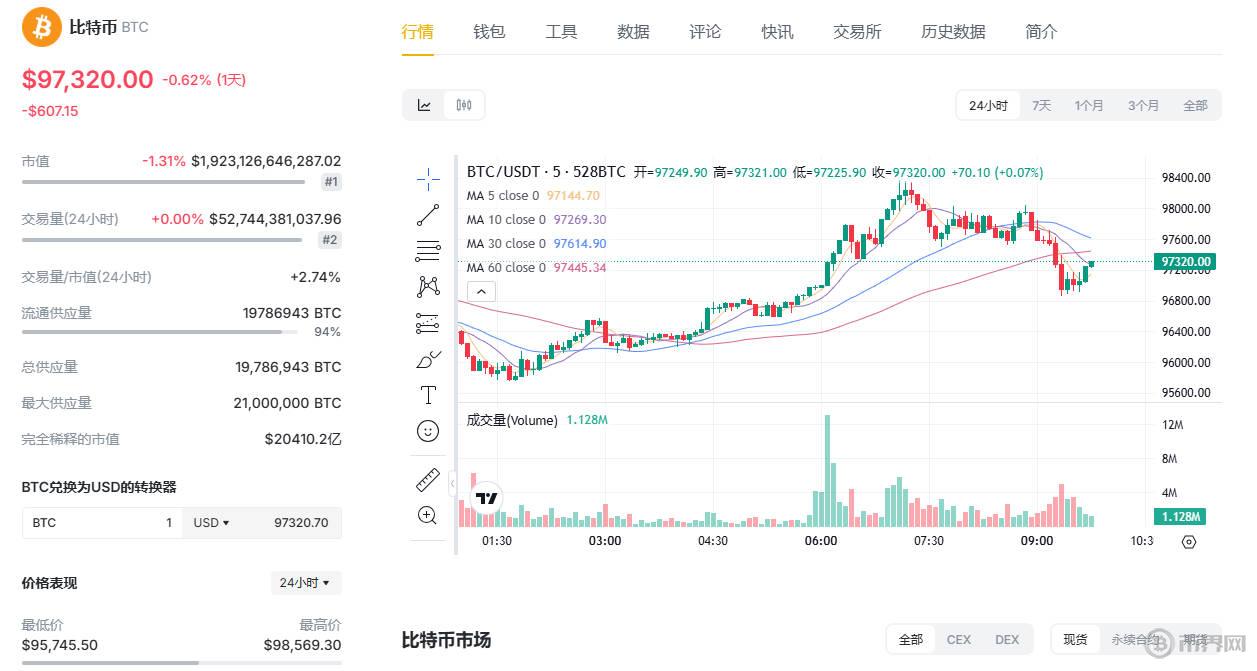Select the measure ruler tool
Viewport: 1257px width, 671px height.
pyautogui.click(x=428, y=479)
